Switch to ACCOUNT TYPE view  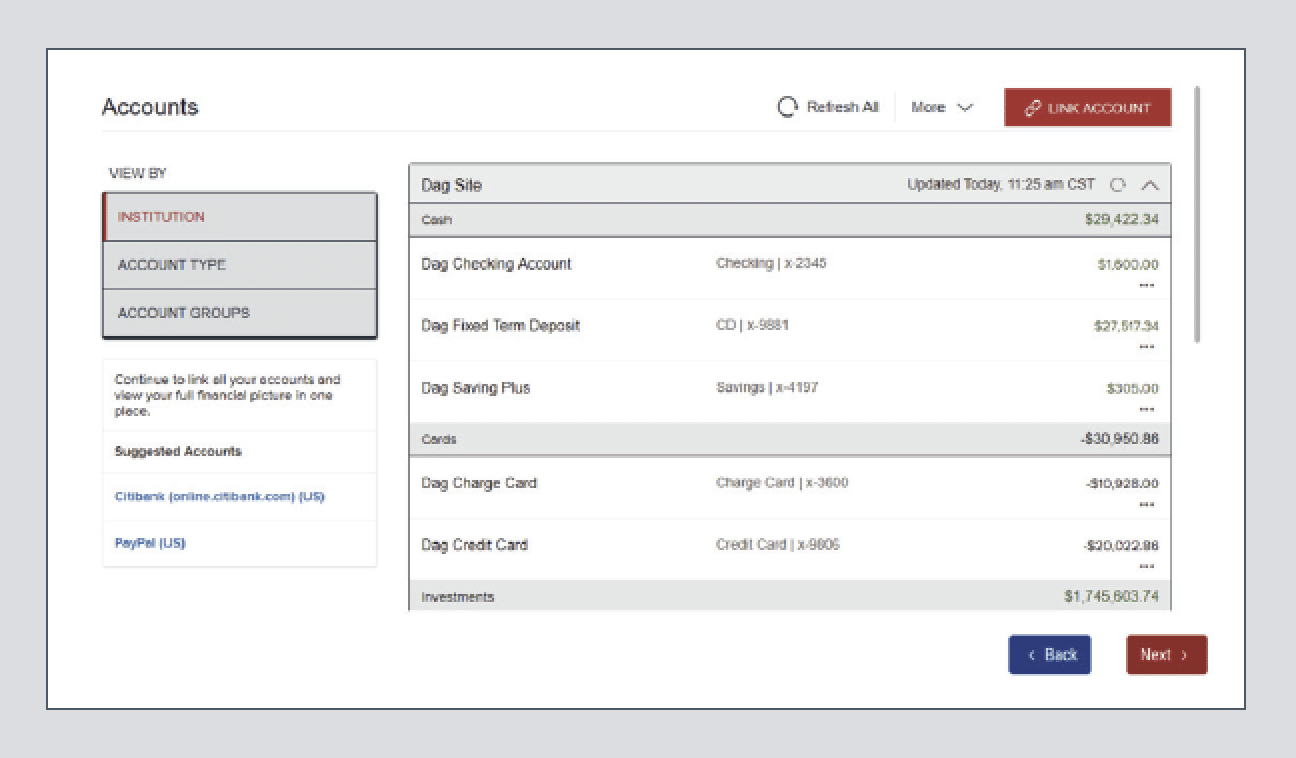point(240,265)
